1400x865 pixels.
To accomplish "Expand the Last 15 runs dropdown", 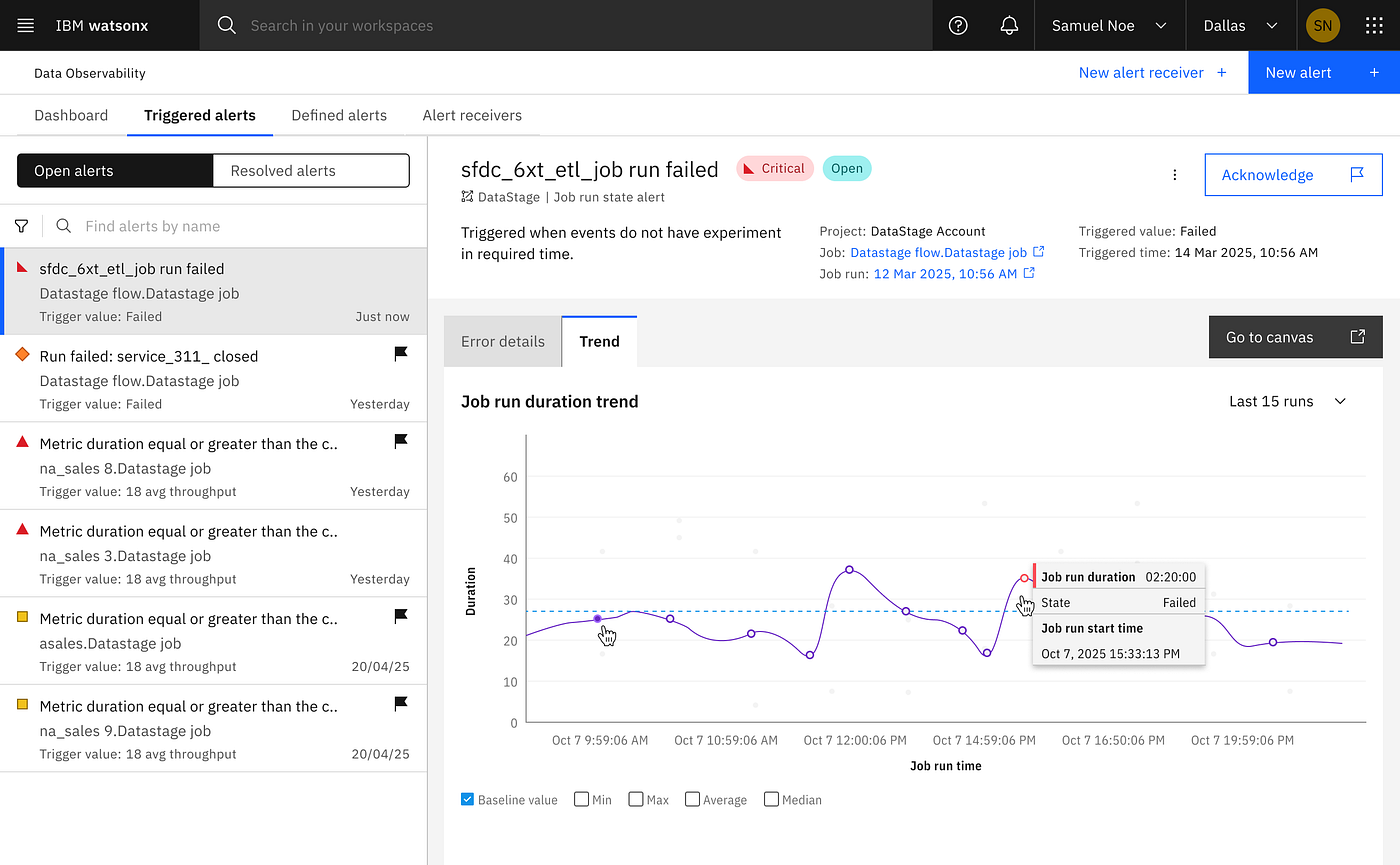I will pyautogui.click(x=1288, y=401).
